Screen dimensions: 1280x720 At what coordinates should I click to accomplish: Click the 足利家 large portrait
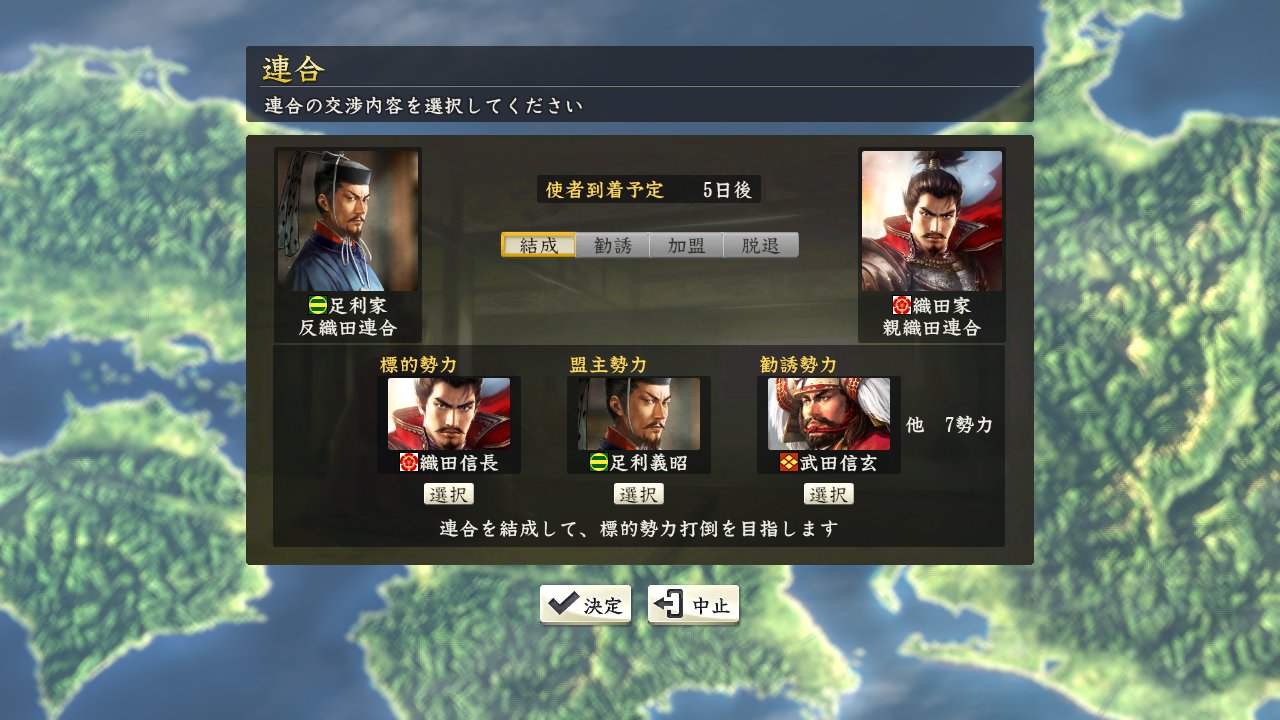click(x=348, y=220)
